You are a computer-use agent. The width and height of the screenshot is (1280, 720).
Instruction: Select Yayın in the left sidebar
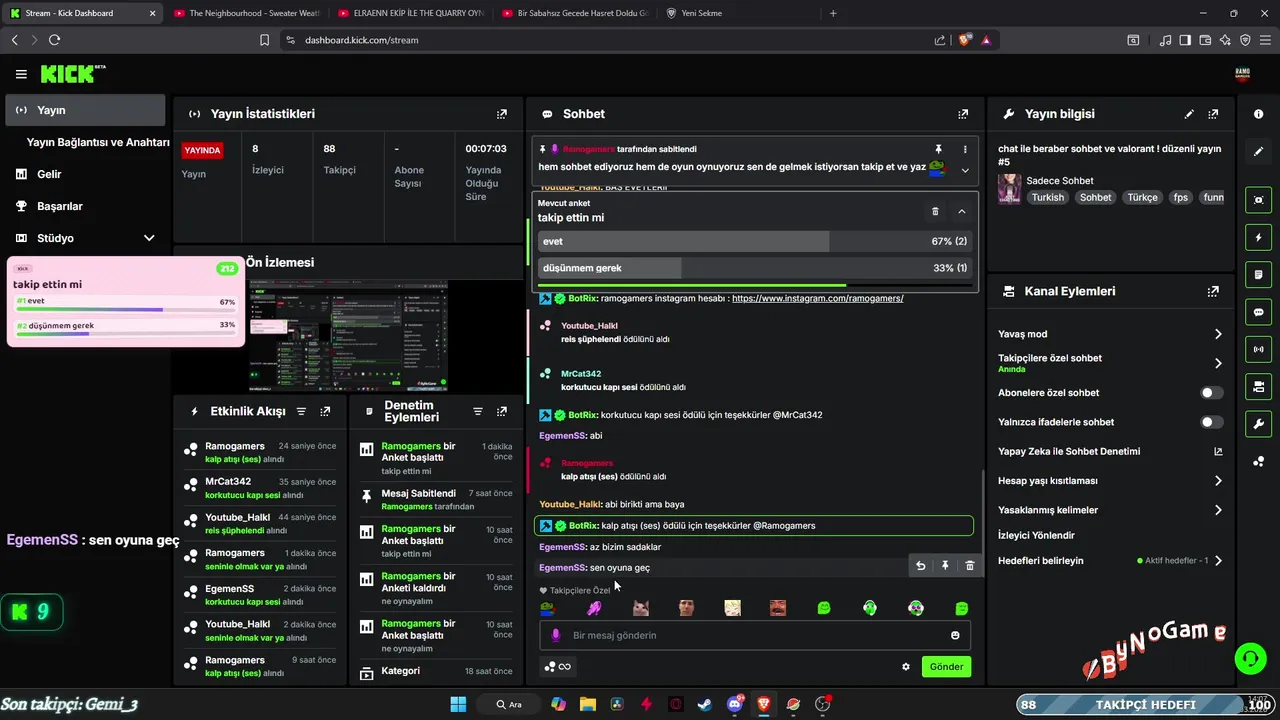85,110
